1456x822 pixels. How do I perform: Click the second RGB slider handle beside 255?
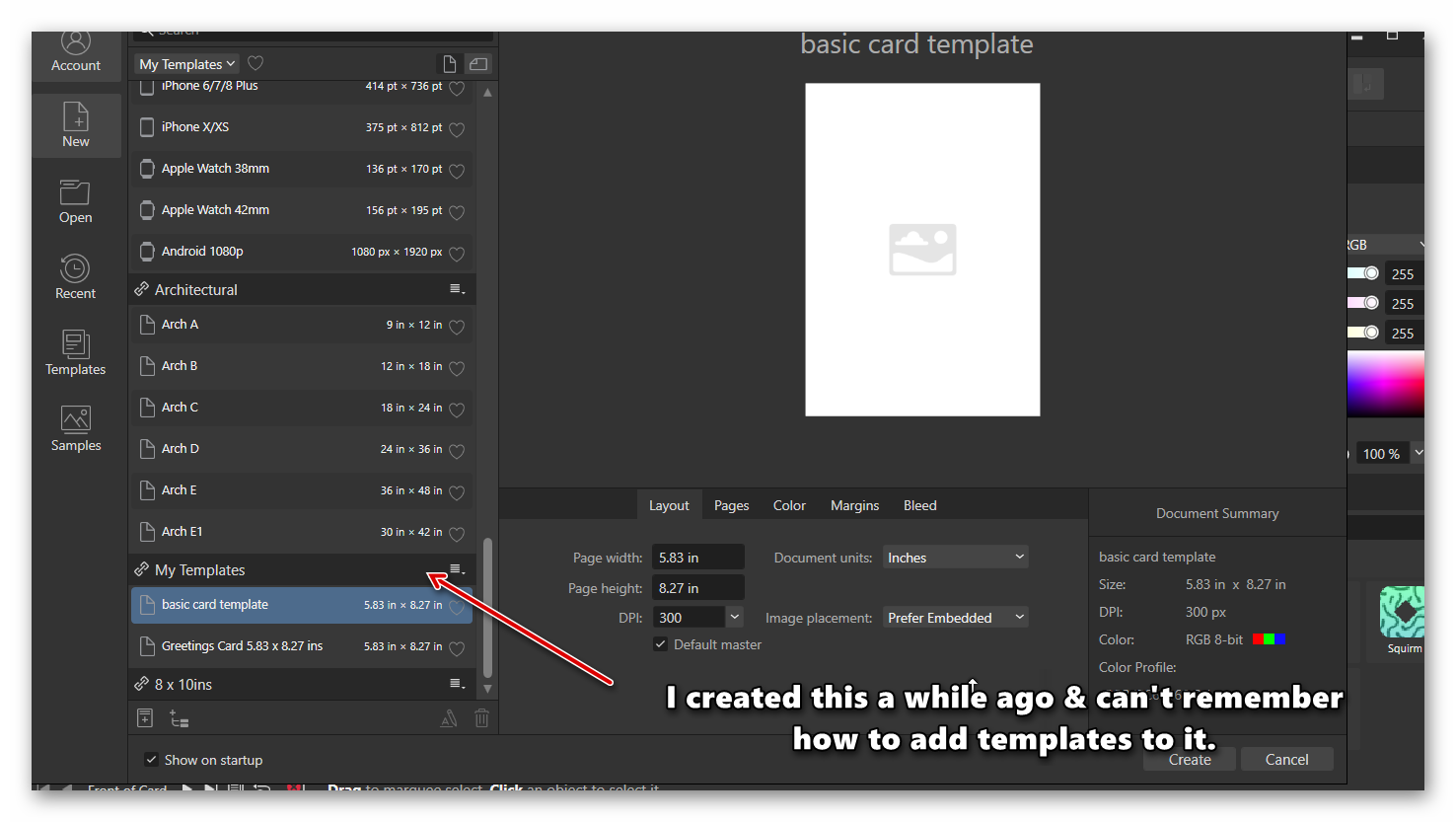1371,302
